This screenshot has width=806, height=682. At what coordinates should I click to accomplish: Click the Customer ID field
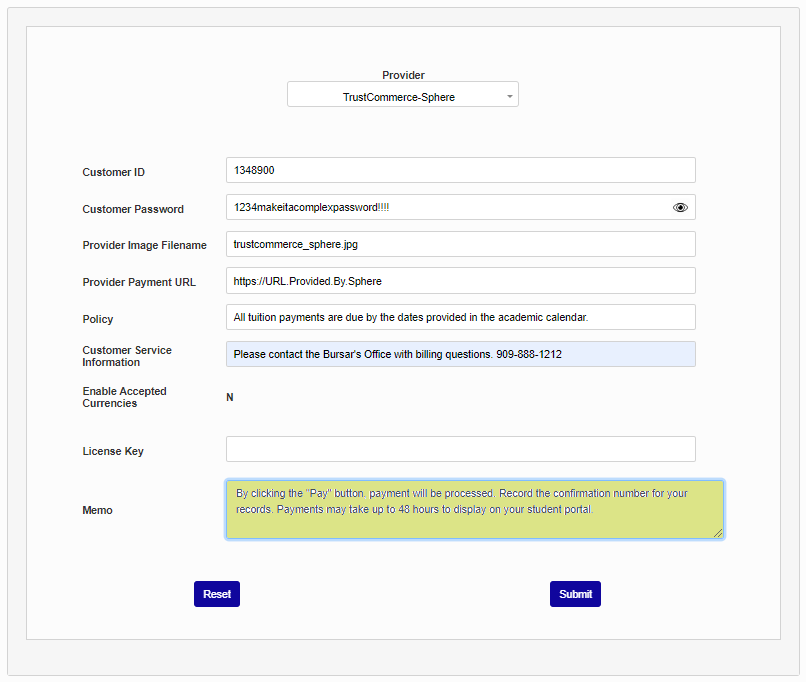pos(460,170)
